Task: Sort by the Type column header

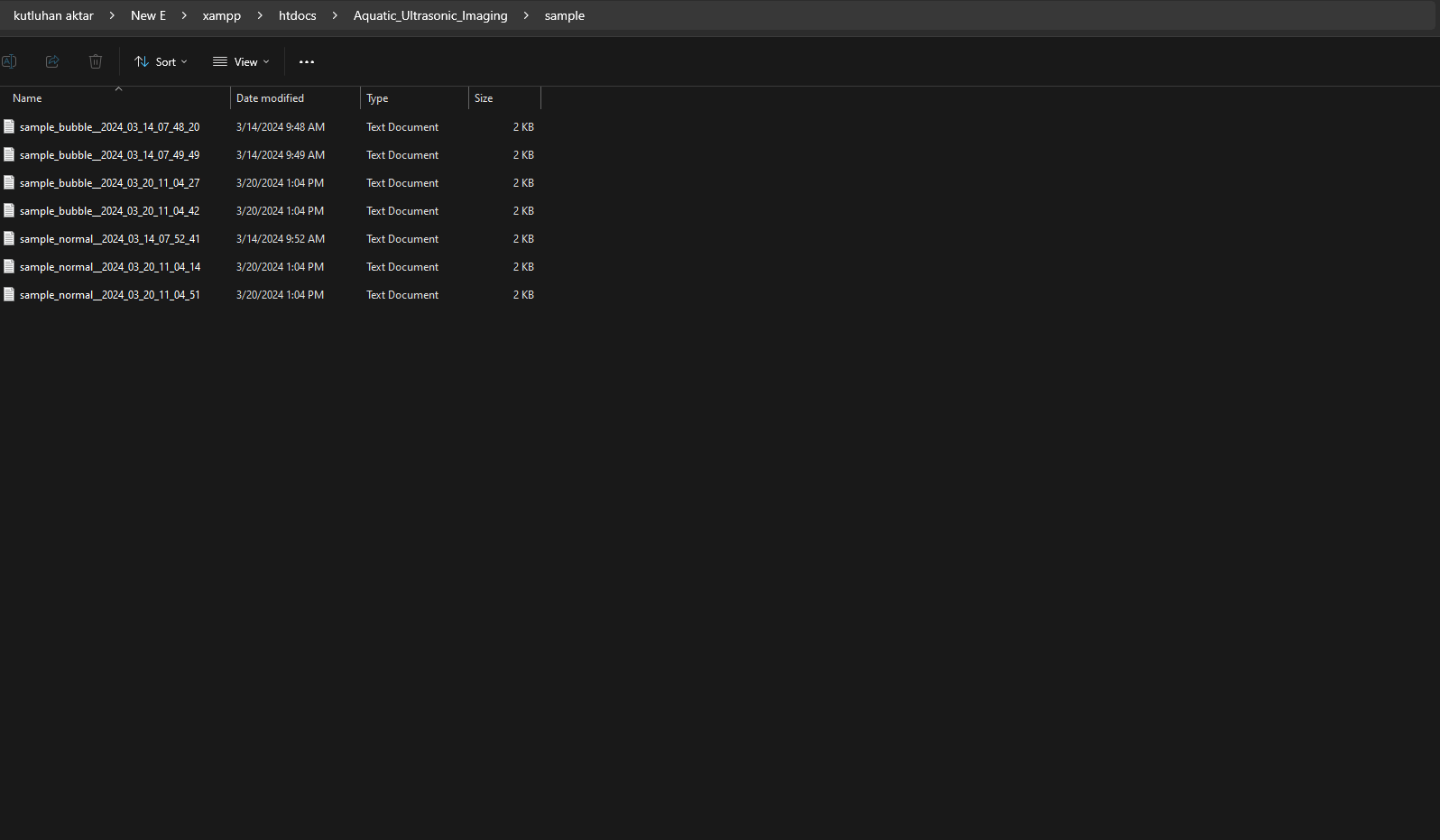Action: coord(414,97)
